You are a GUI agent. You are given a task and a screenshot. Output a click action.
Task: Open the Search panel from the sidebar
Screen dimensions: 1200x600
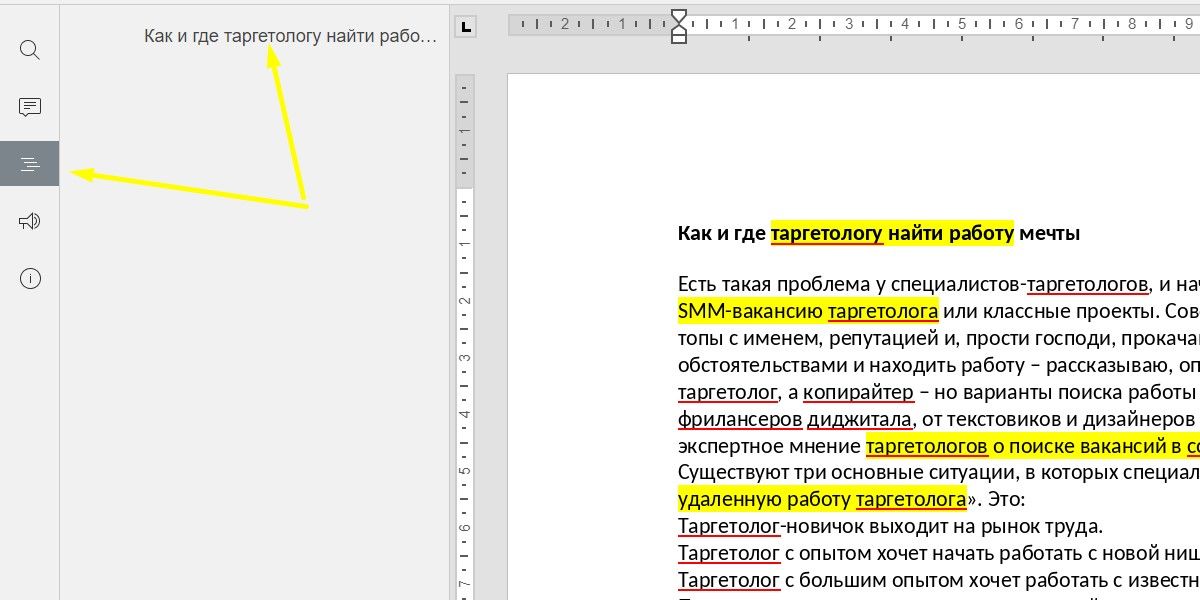point(30,50)
